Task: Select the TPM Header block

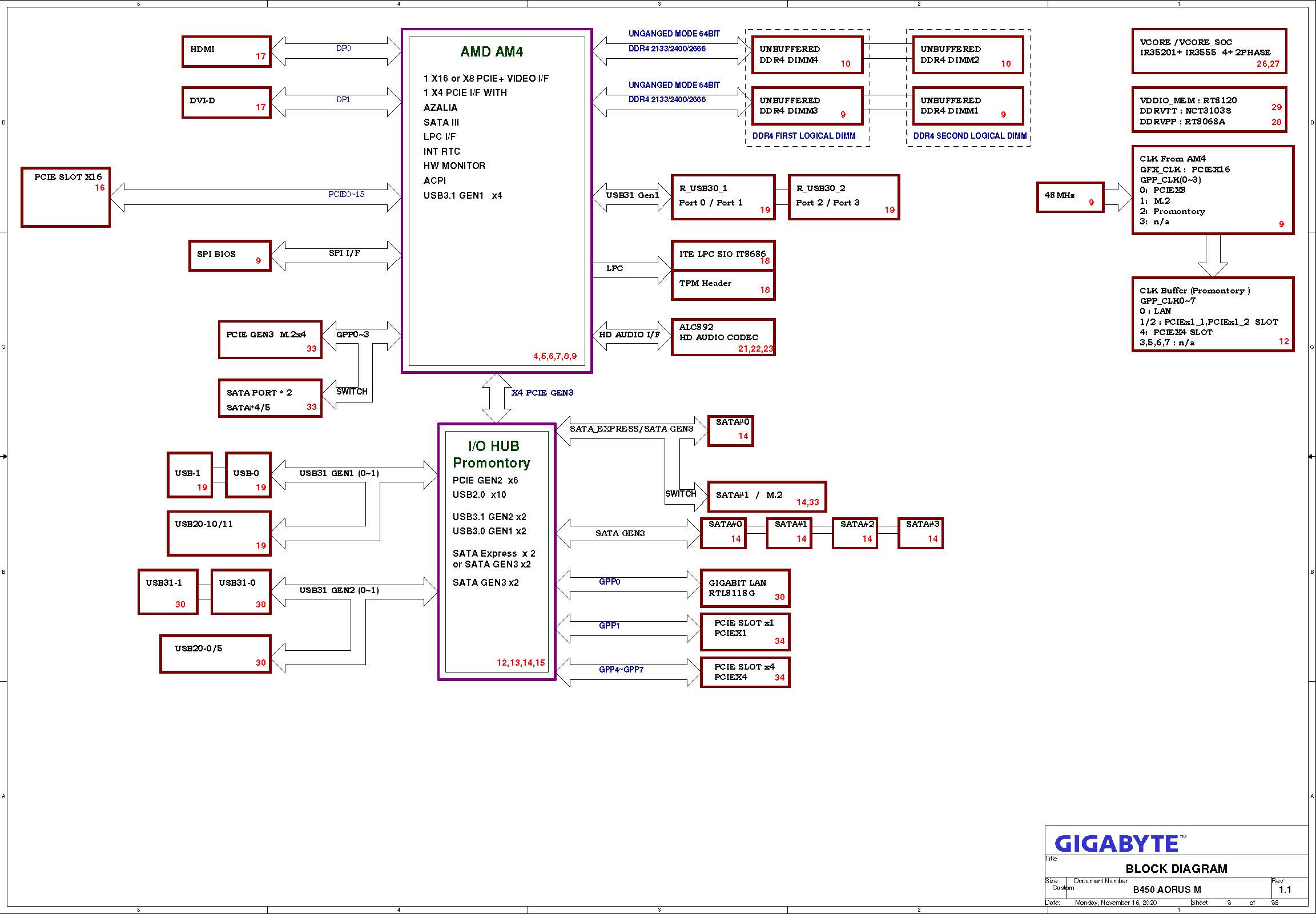Action: [x=723, y=285]
